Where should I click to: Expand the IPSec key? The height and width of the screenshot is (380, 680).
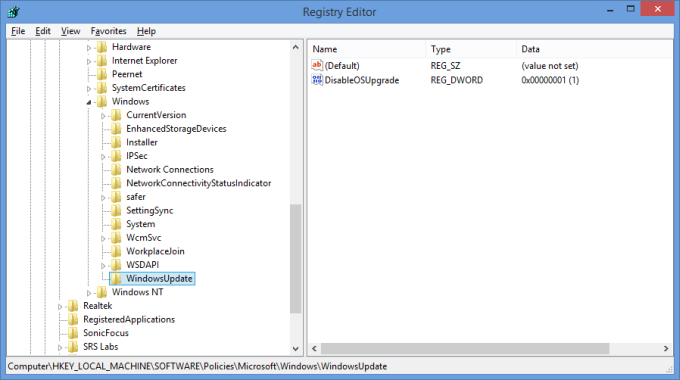click(x=103, y=157)
